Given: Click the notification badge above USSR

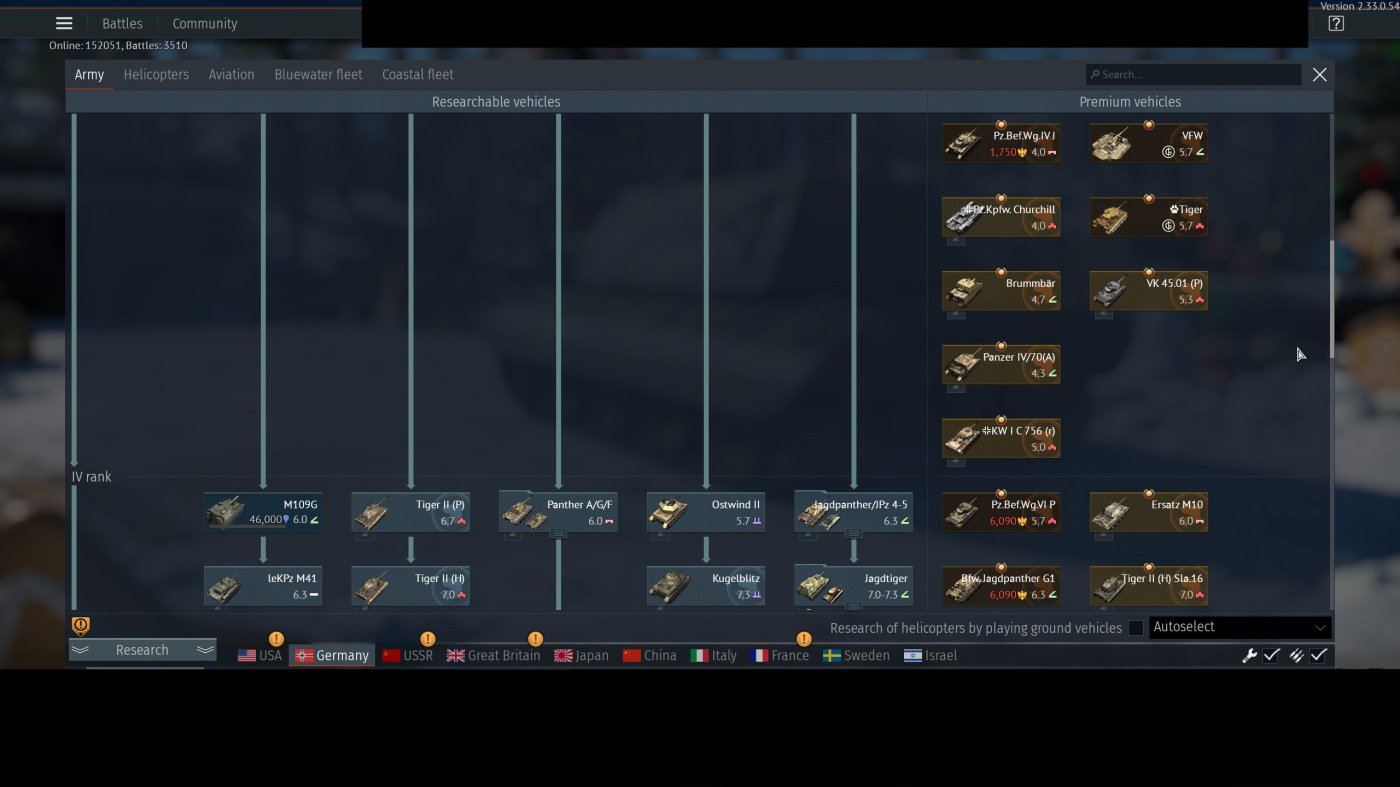Looking at the screenshot, I should tap(428, 639).
